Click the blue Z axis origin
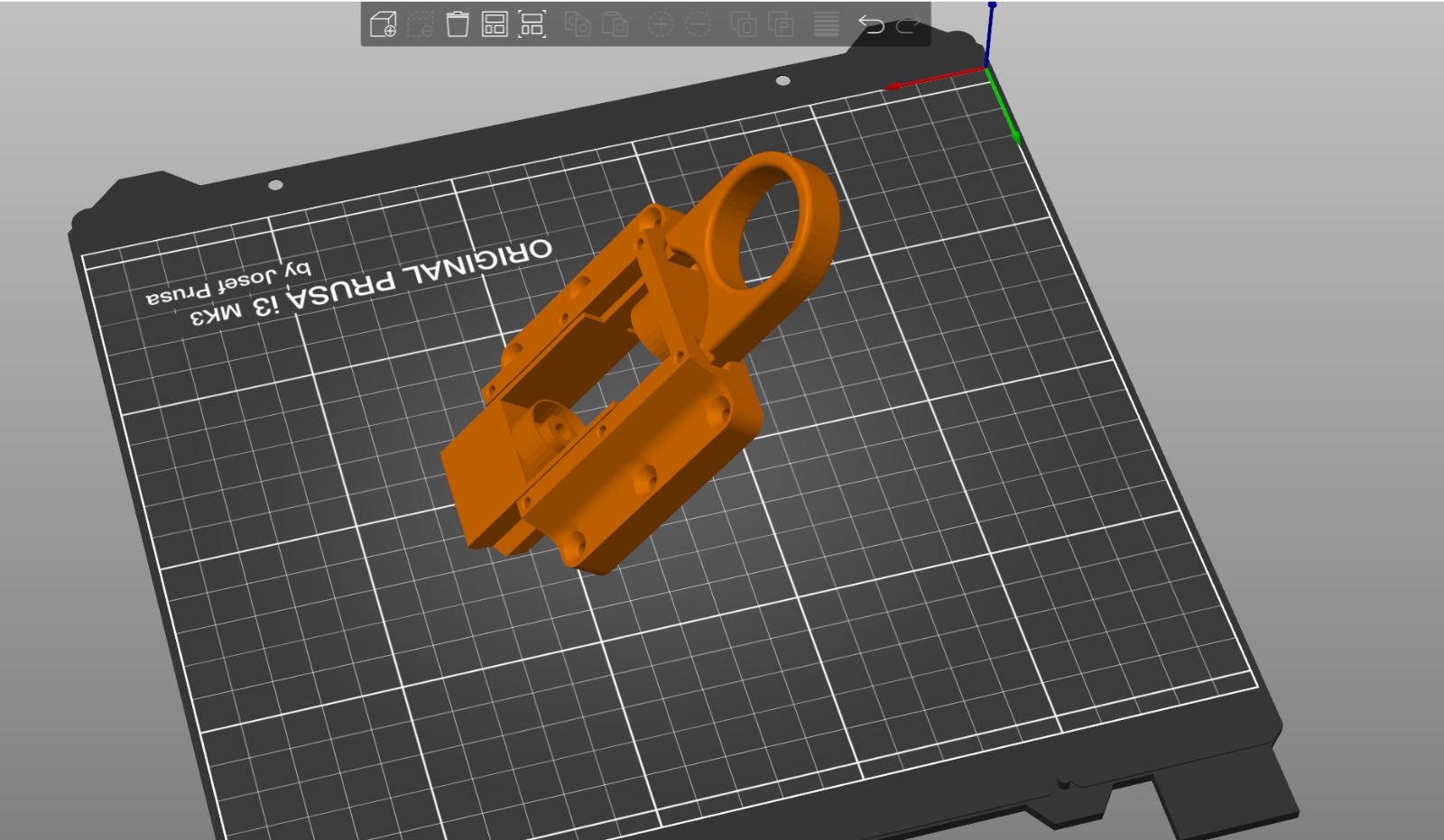1444x840 pixels. (992, 6)
